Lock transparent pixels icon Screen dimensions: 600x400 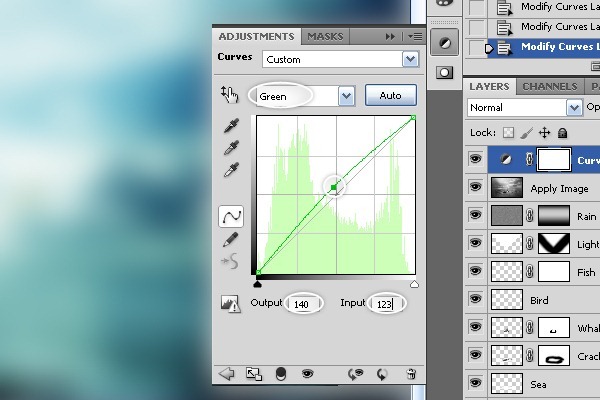[x=508, y=133]
